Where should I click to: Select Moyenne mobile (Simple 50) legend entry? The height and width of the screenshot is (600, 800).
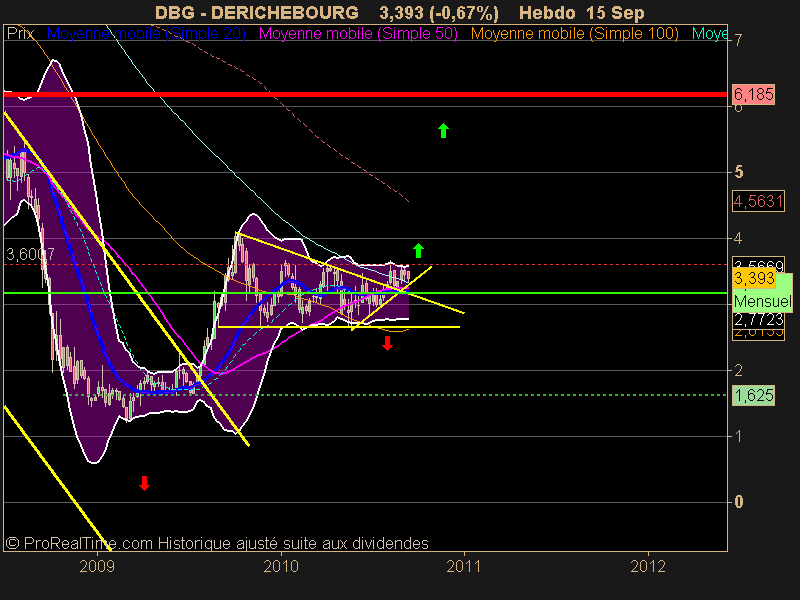click(x=359, y=34)
